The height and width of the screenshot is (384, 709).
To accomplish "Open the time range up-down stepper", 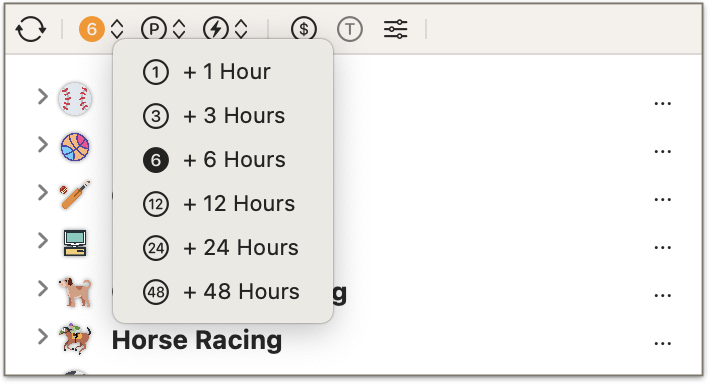I will pos(117,29).
